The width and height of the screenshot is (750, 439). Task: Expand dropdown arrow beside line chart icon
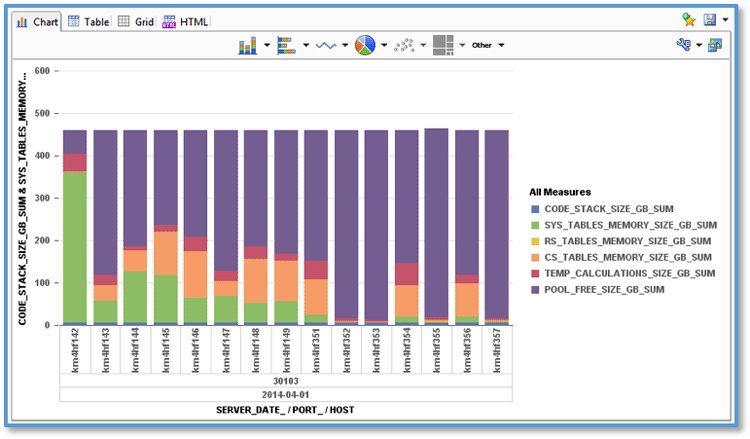tap(345, 45)
